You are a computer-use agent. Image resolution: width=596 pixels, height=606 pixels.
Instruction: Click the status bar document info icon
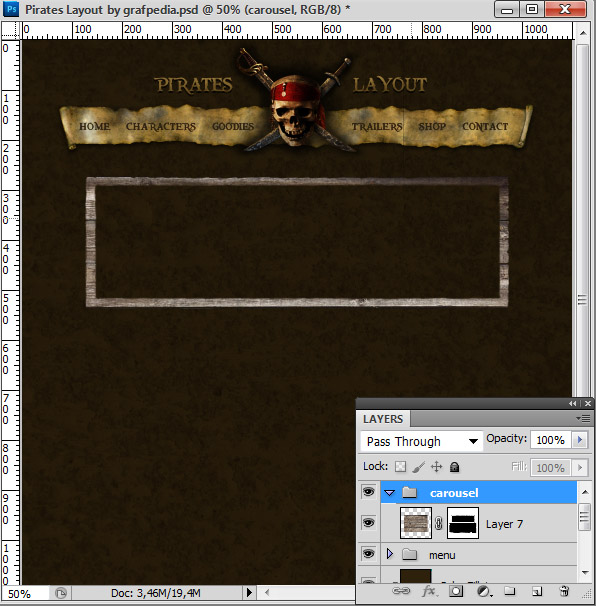61,592
